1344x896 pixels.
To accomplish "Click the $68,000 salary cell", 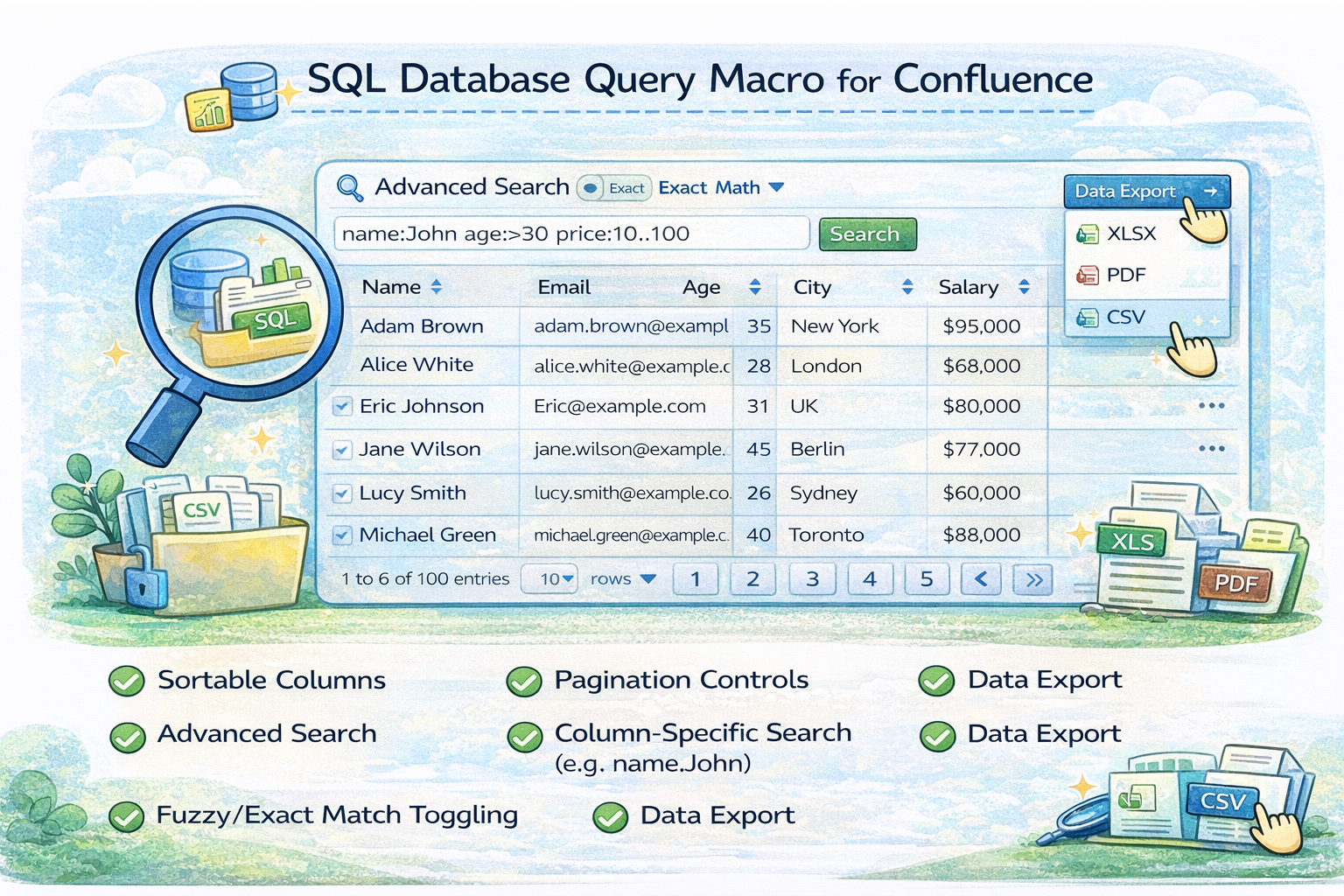I will 982,366.
